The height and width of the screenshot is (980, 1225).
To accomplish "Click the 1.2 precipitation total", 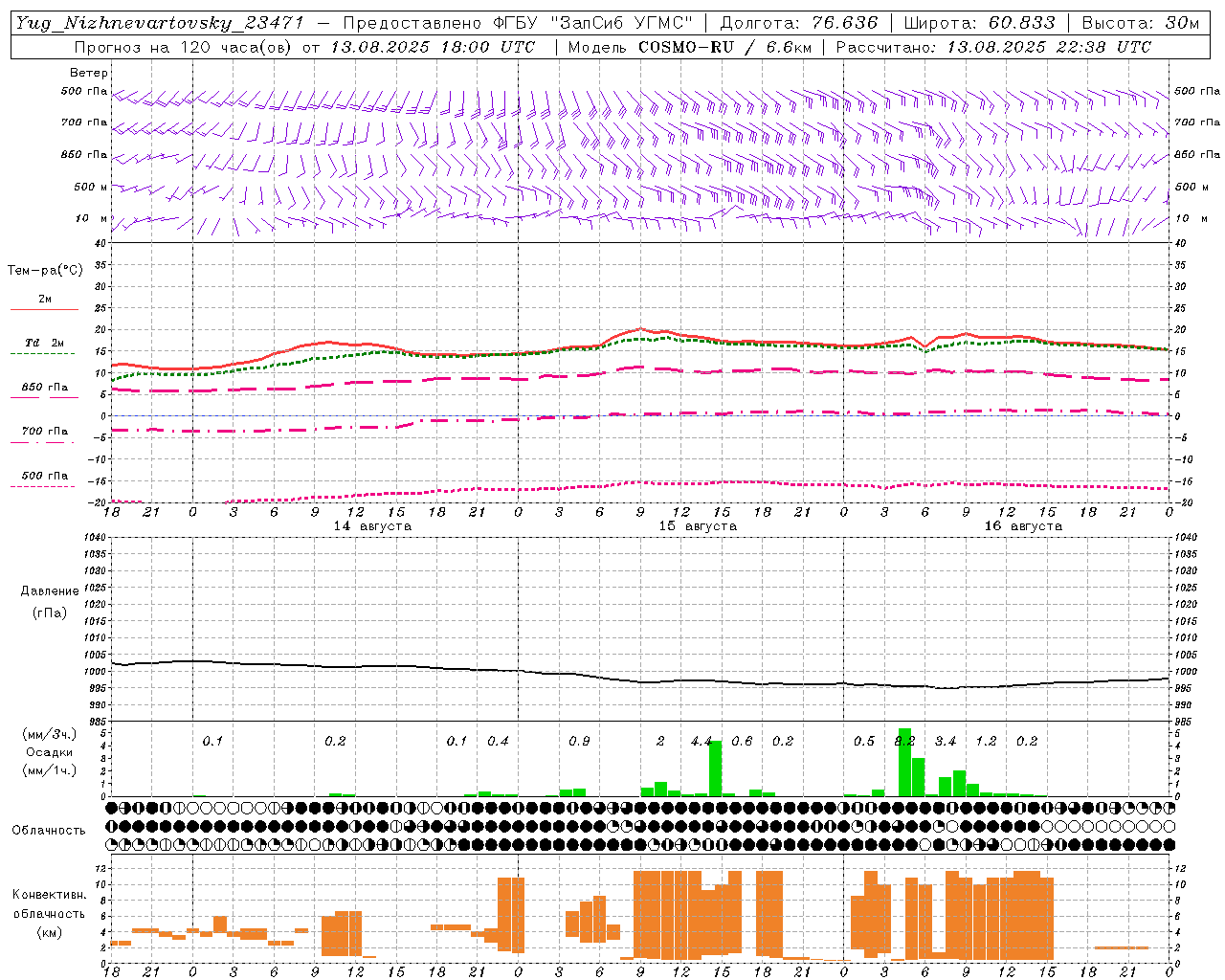I will point(986,741).
